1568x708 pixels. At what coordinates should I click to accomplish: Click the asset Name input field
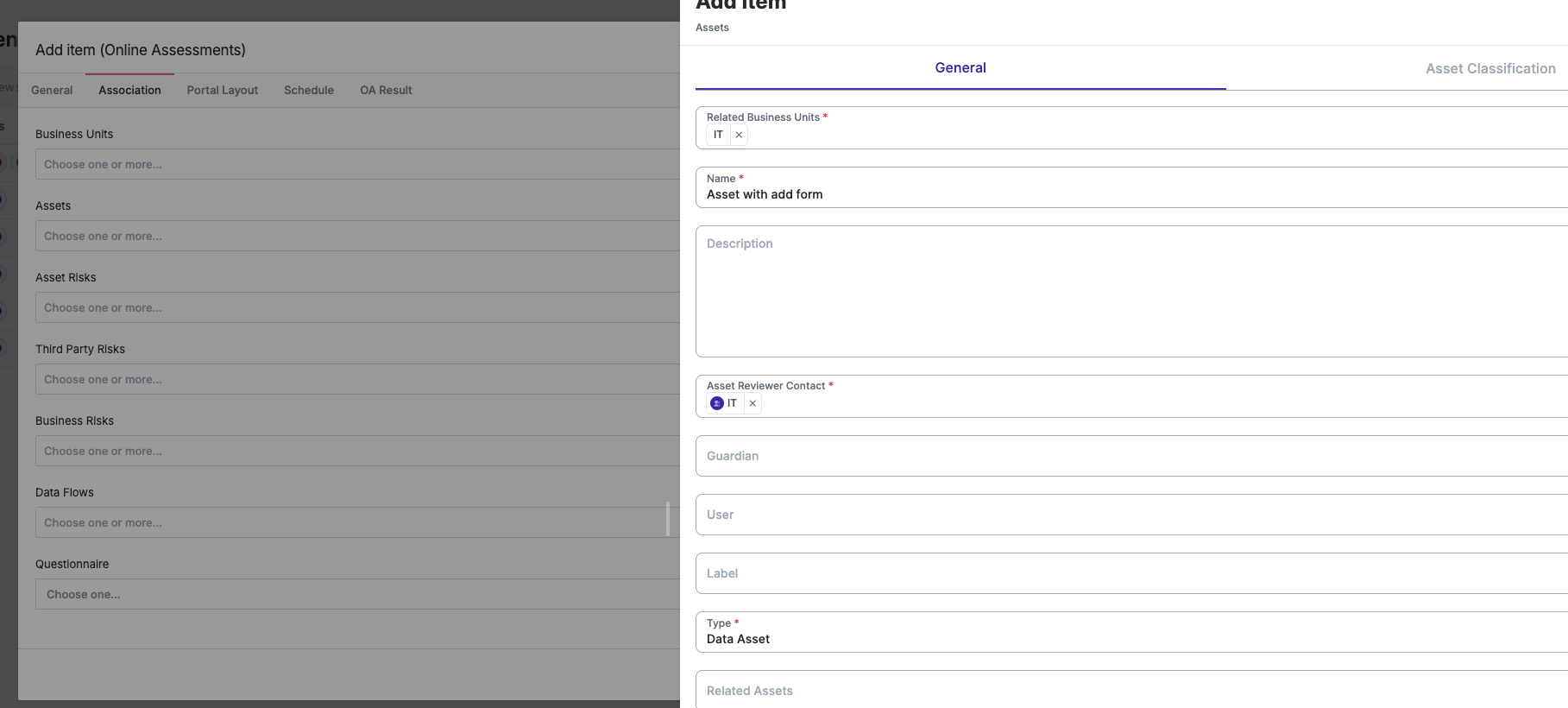click(1122, 195)
